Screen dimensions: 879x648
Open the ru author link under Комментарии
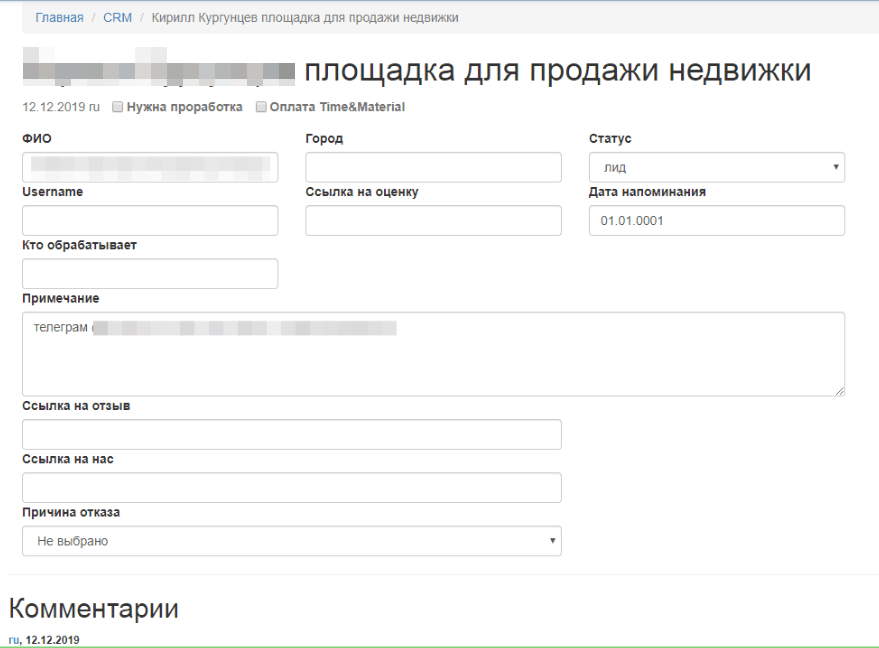(13, 639)
